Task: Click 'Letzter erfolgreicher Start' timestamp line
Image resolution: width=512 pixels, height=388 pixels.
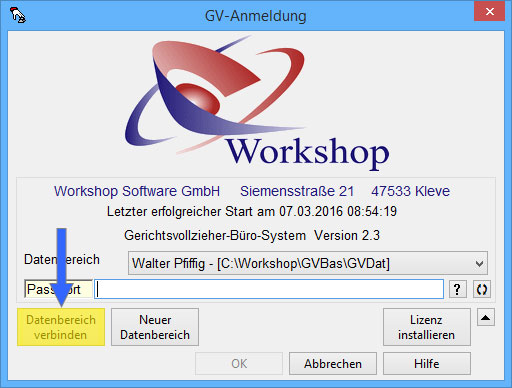Action: (252, 211)
